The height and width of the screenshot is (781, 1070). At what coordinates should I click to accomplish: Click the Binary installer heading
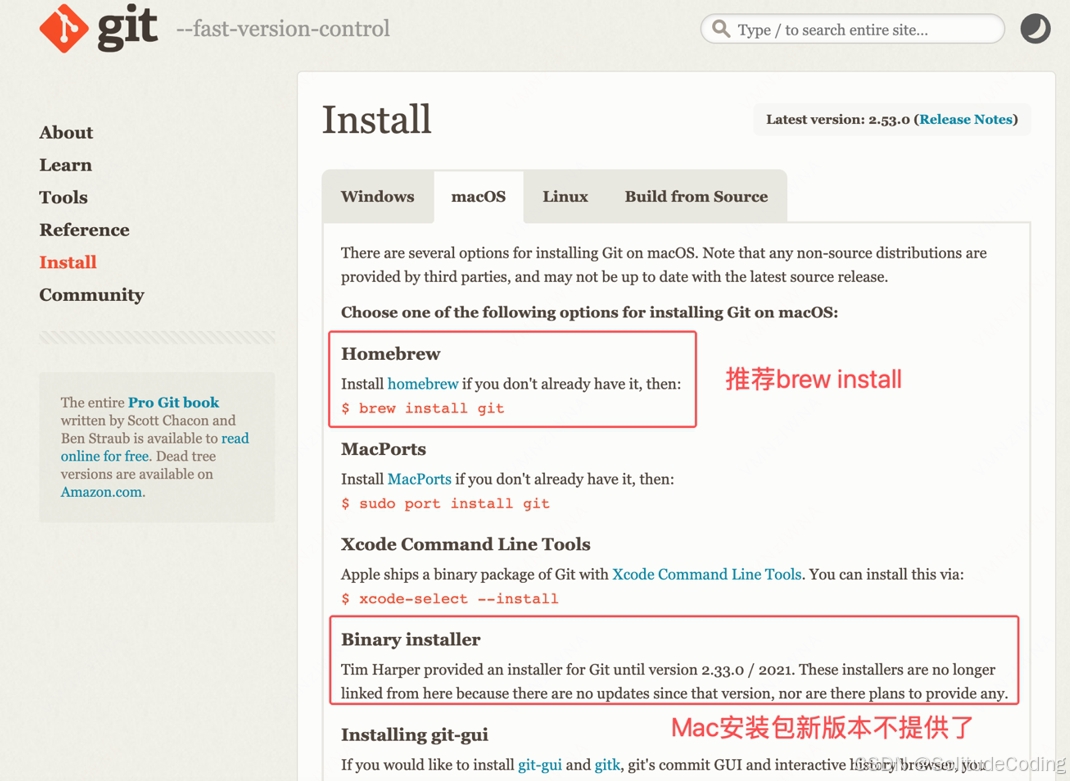point(411,640)
